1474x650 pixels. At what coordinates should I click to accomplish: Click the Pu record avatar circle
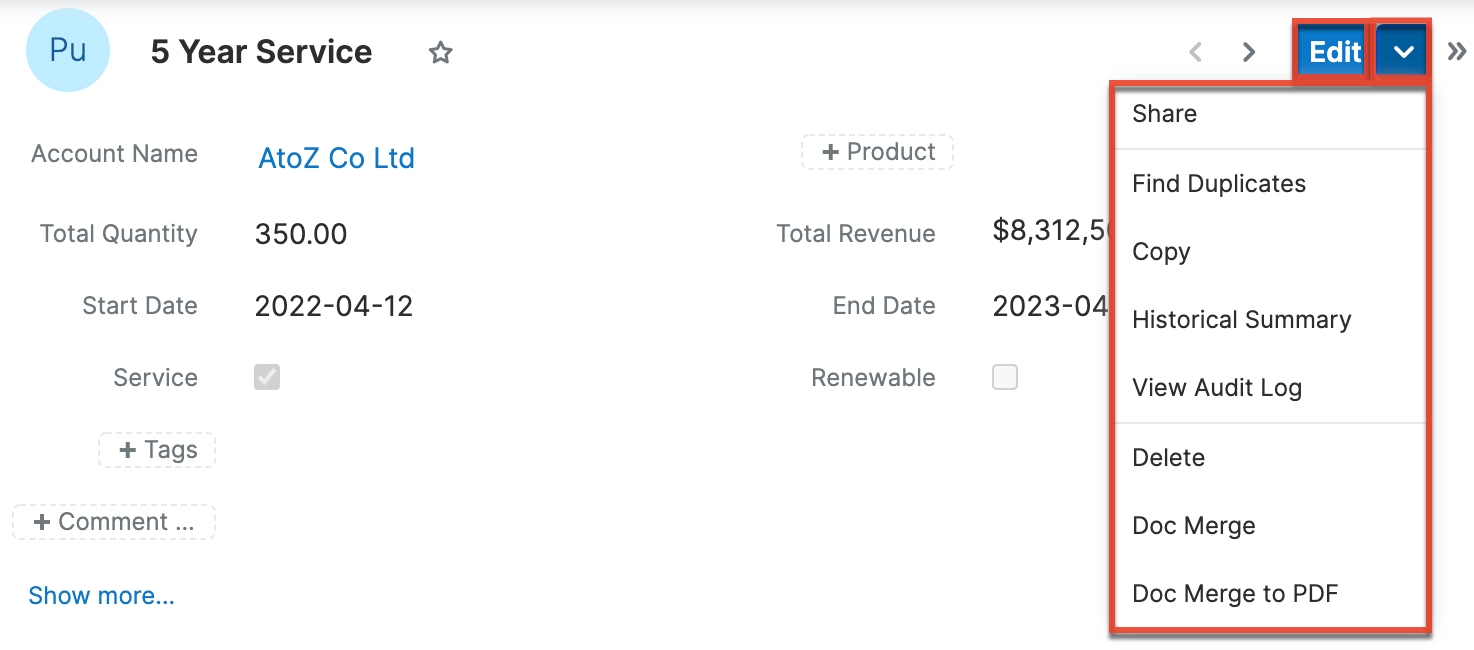[x=67, y=50]
